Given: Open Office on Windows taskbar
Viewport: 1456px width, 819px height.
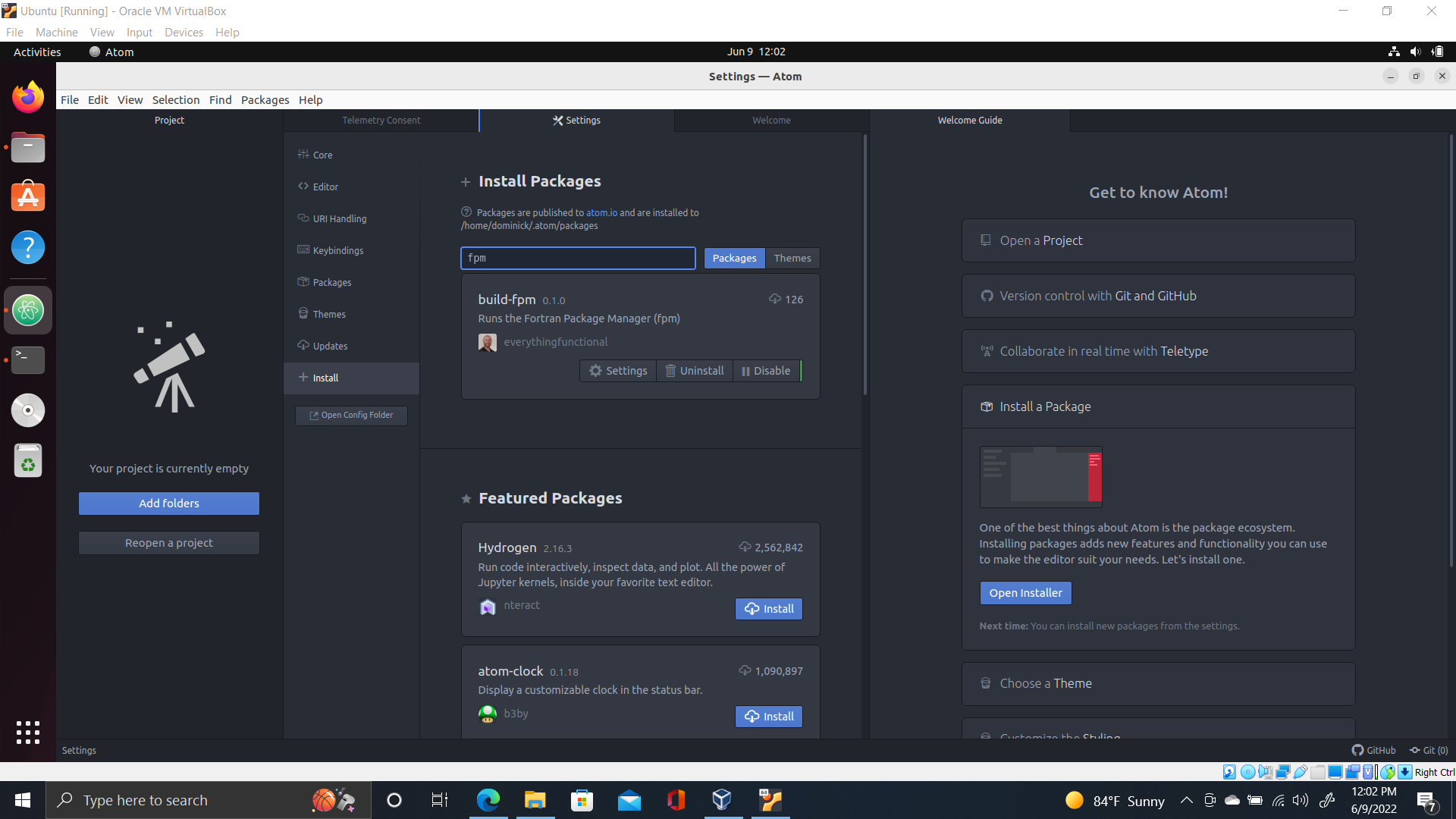Looking at the screenshot, I should click(x=676, y=800).
